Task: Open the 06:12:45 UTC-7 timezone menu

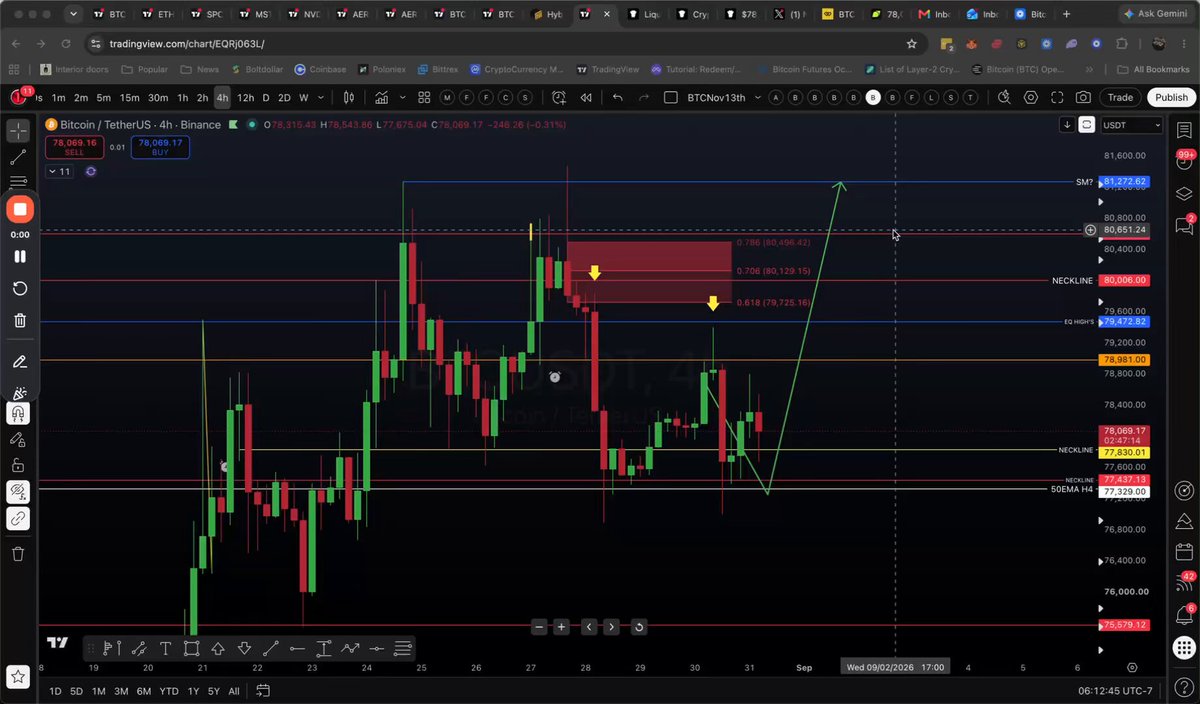Action: 1115,691
